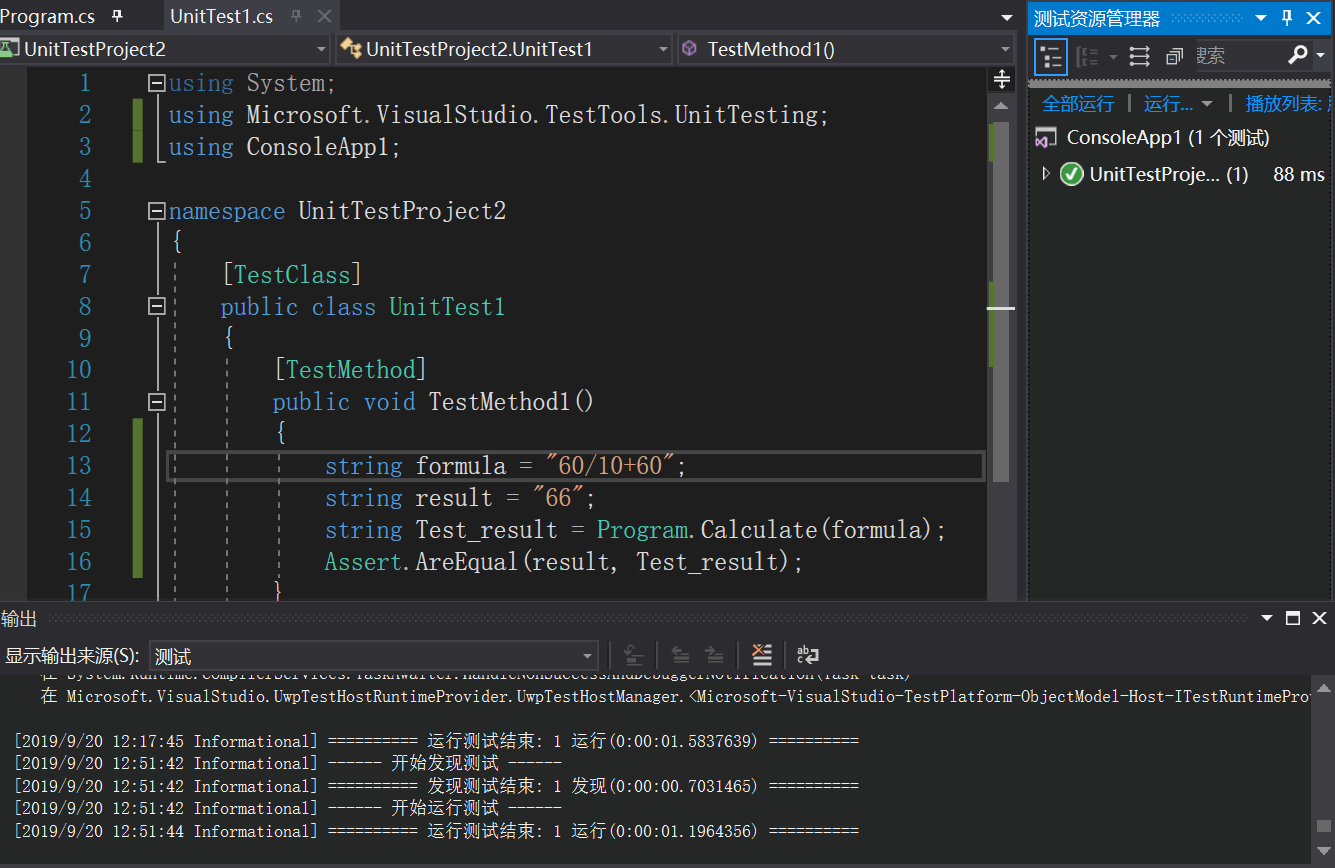
Task: Open the UnitTestProject2 project dropdown
Action: pos(165,49)
